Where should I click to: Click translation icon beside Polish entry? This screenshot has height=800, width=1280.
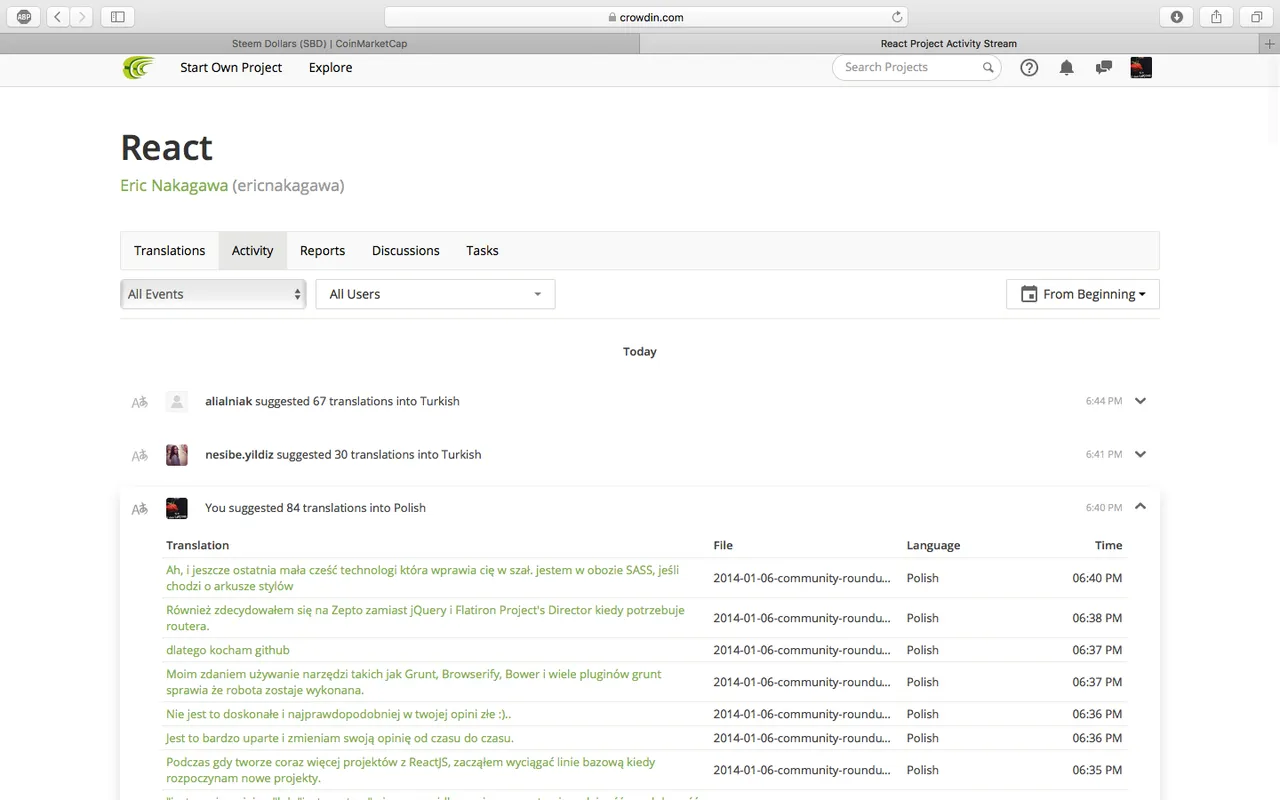coord(140,509)
